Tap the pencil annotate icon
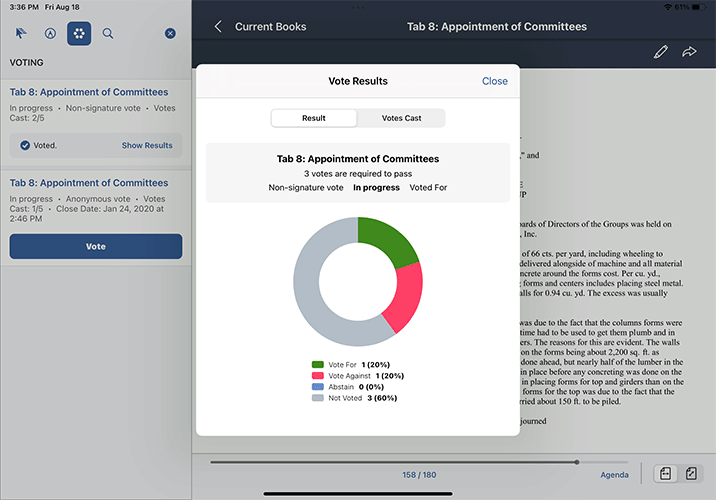The image size is (716, 500). click(x=660, y=52)
